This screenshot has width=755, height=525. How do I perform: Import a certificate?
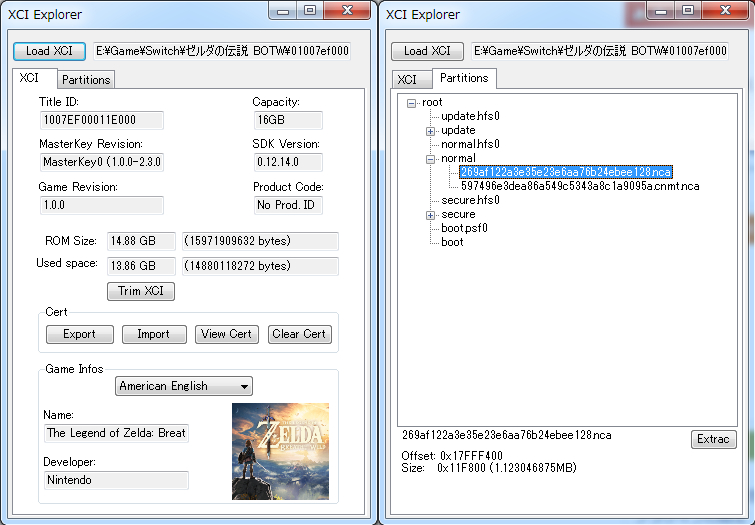[x=154, y=334]
